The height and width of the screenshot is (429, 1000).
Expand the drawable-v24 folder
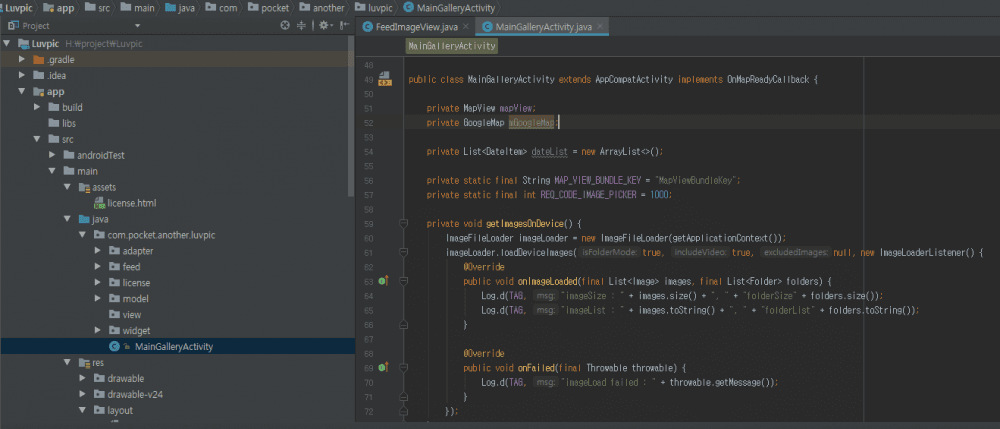pos(82,395)
